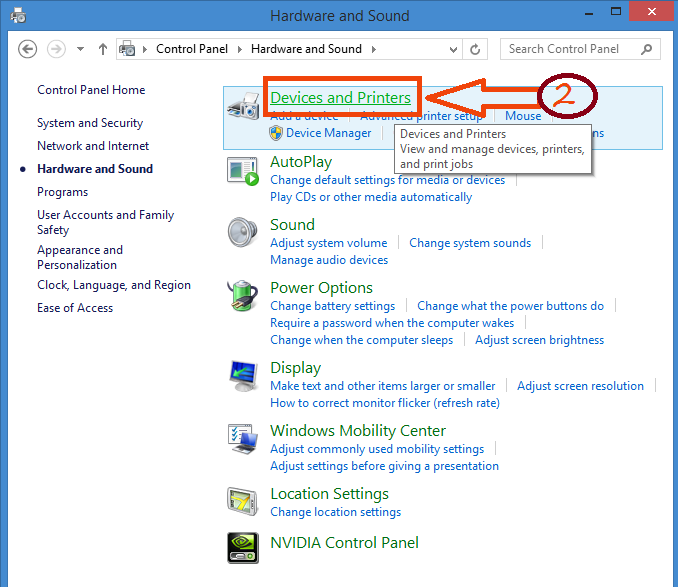
Task: Click Manage audio devices link
Action: [329, 260]
